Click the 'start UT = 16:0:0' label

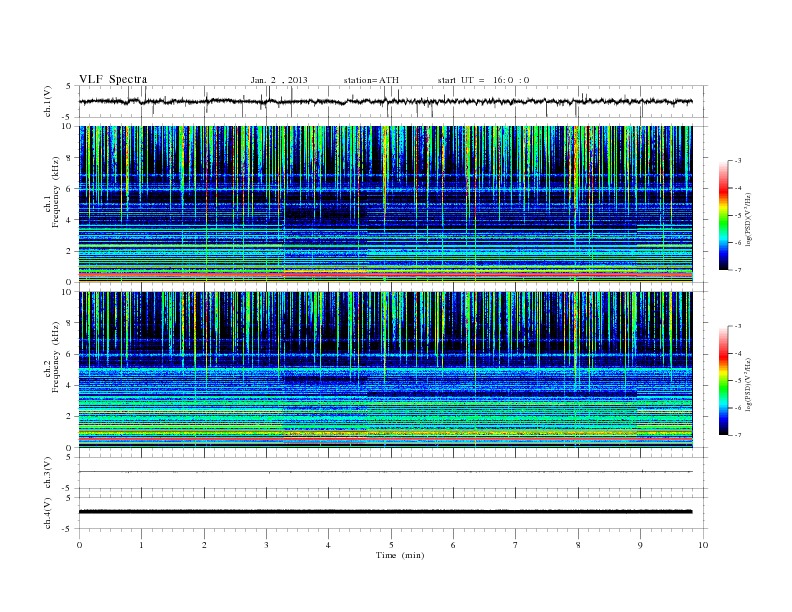pos(483,80)
